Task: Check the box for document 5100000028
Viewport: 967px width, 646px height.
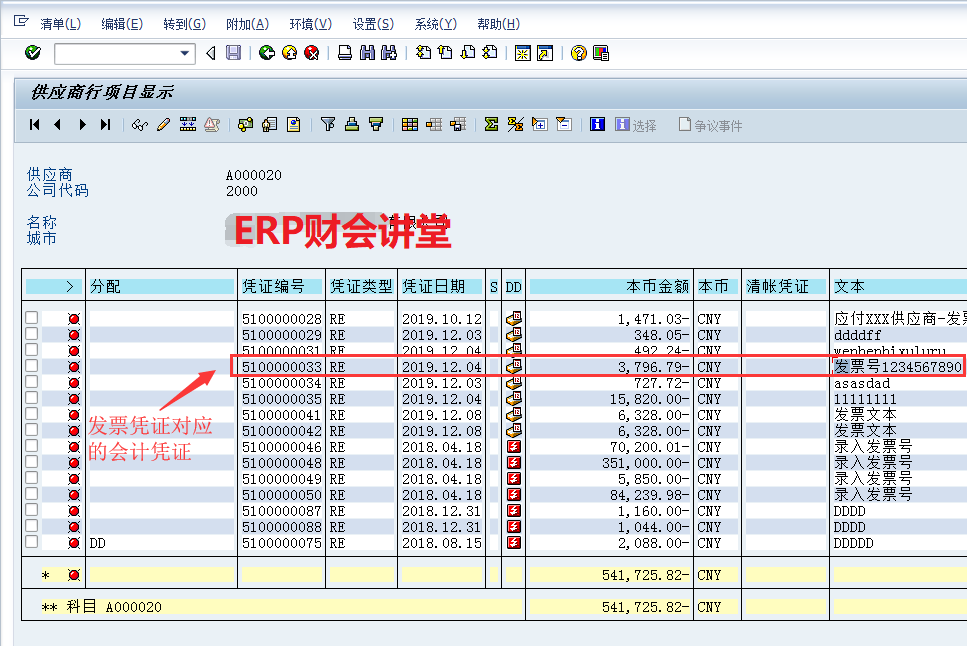Action: (x=32, y=318)
